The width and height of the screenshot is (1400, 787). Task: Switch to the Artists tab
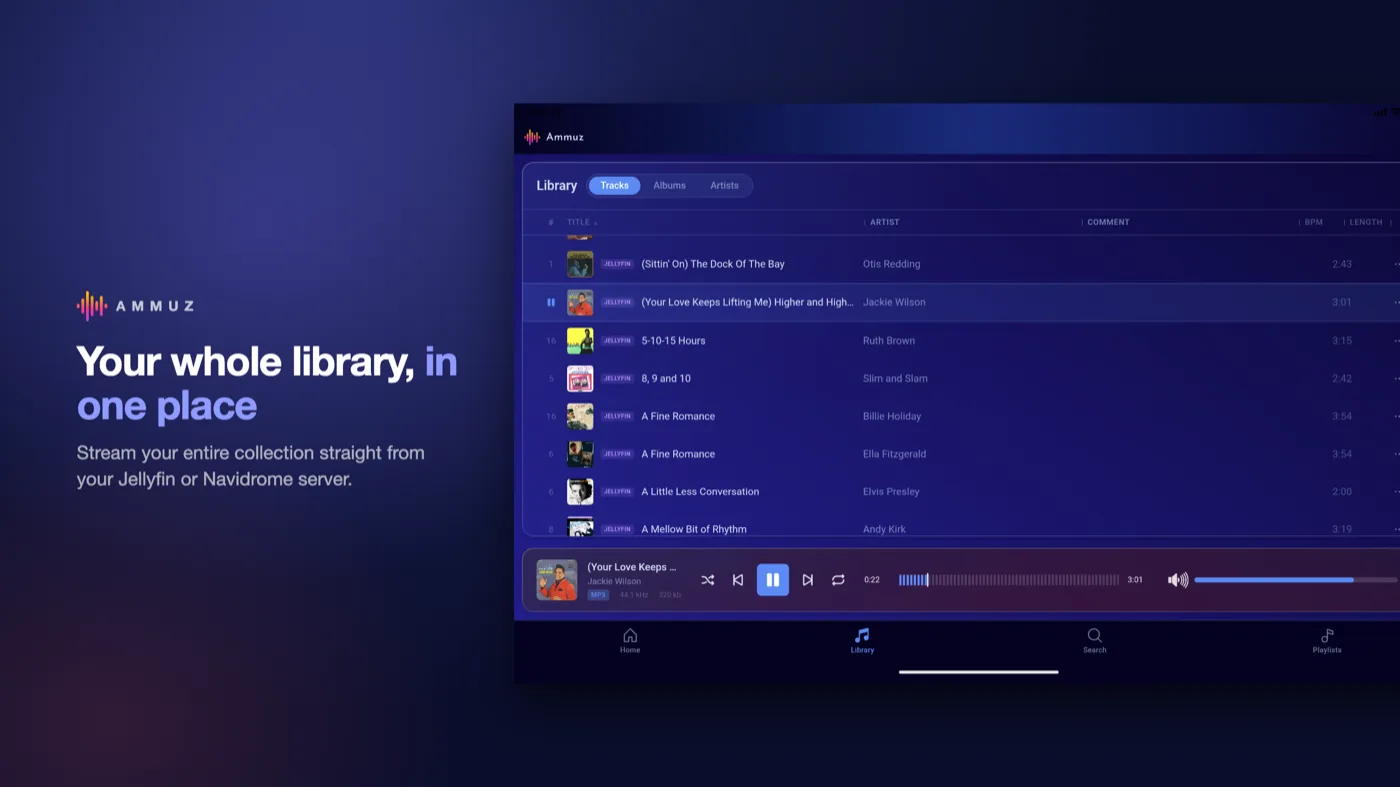[x=724, y=185]
